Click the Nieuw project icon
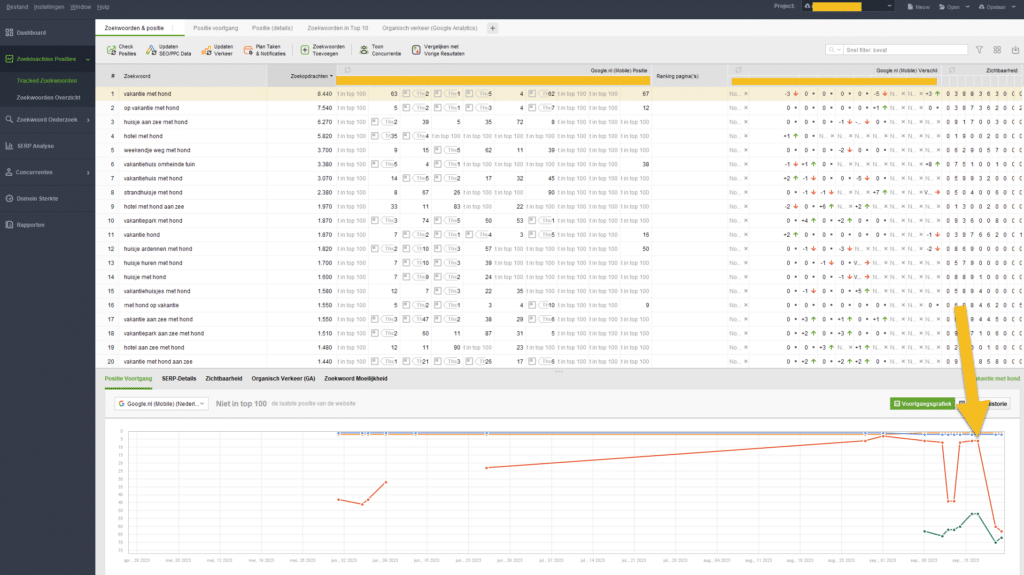1024x575 pixels. point(910,7)
